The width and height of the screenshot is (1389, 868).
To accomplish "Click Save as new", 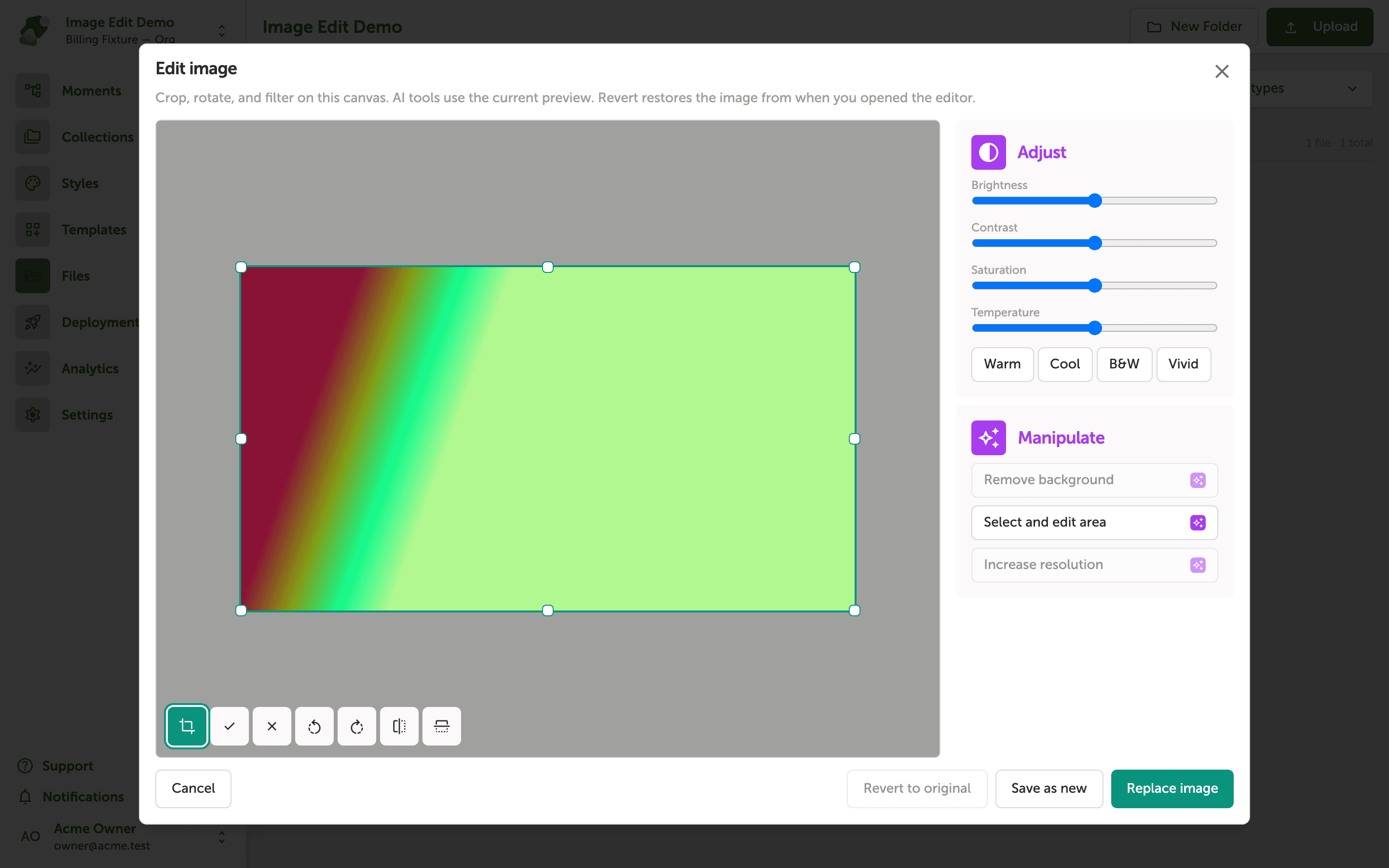I will tap(1049, 788).
